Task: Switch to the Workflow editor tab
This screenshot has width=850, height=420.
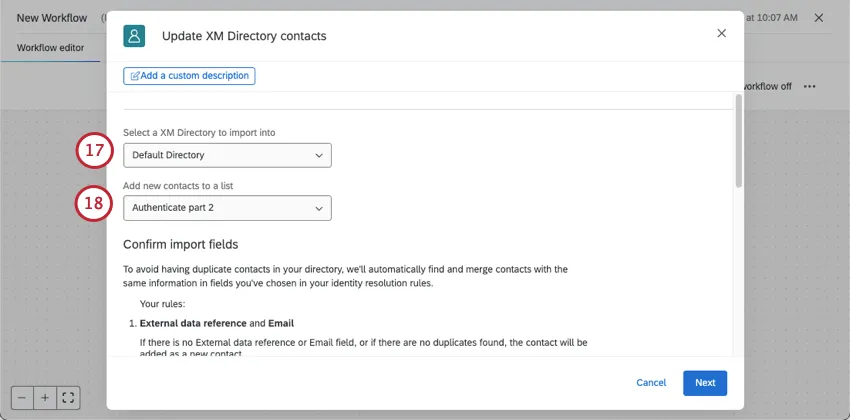Action: (50, 47)
